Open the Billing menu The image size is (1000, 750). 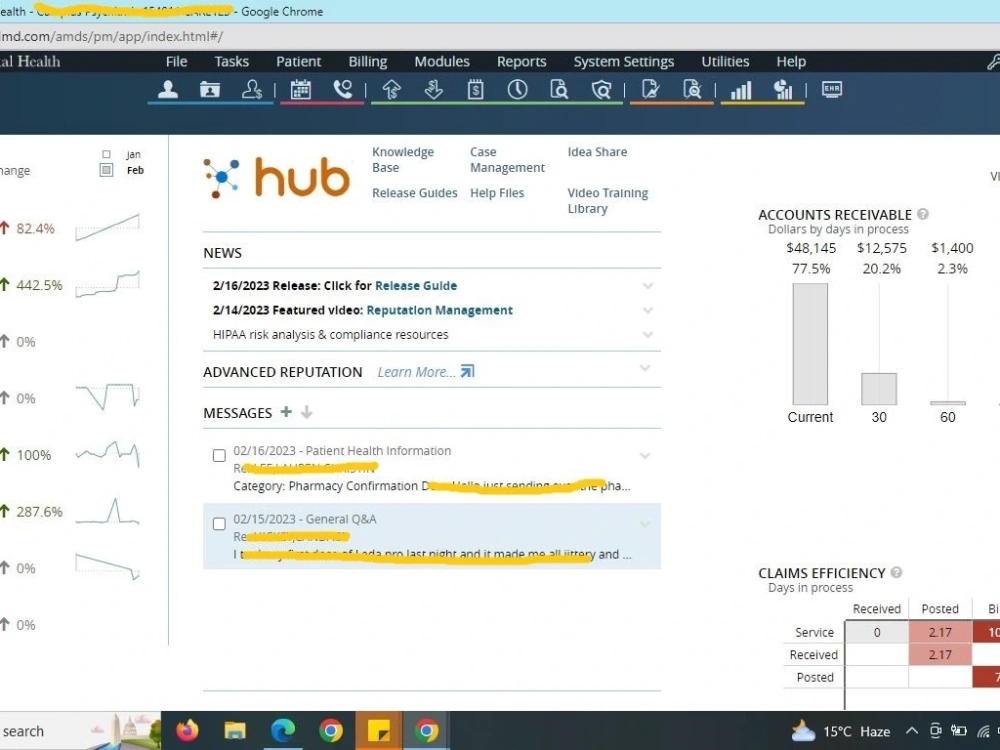(368, 62)
